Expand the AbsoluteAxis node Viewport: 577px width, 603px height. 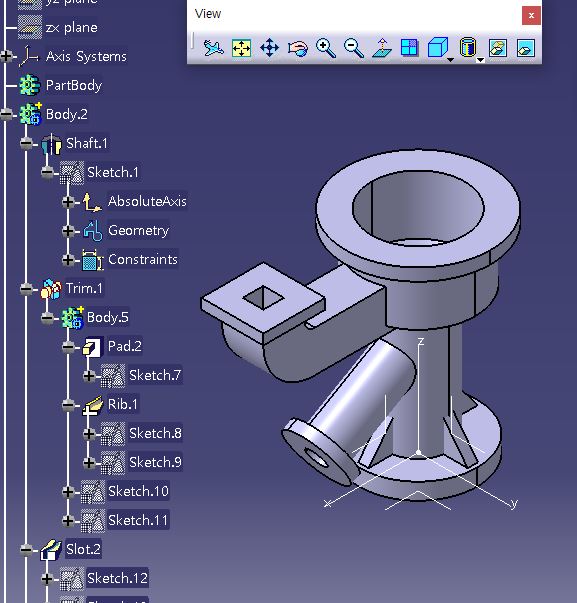coord(68,202)
